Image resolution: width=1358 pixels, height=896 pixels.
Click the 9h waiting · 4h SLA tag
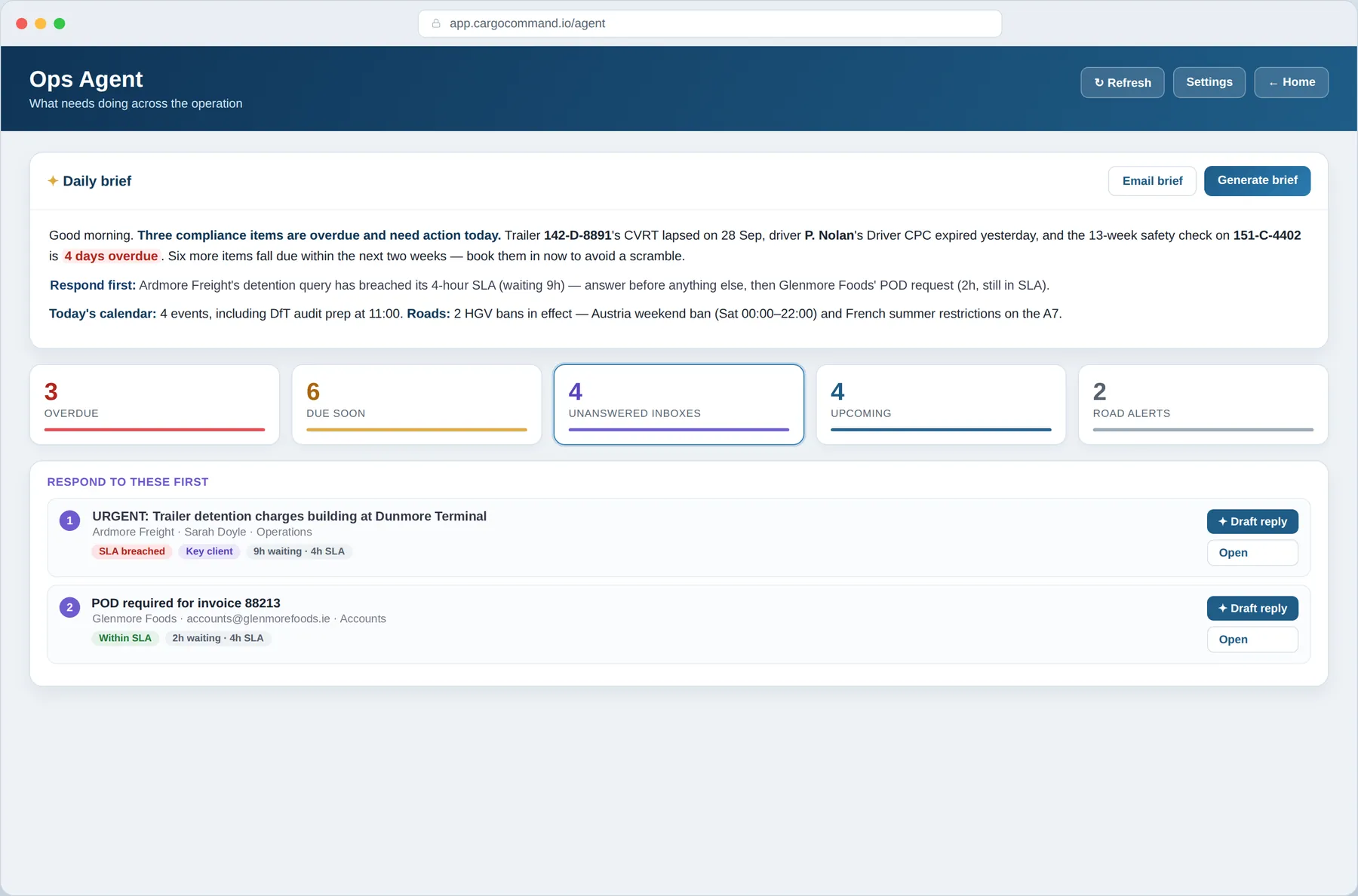point(299,551)
